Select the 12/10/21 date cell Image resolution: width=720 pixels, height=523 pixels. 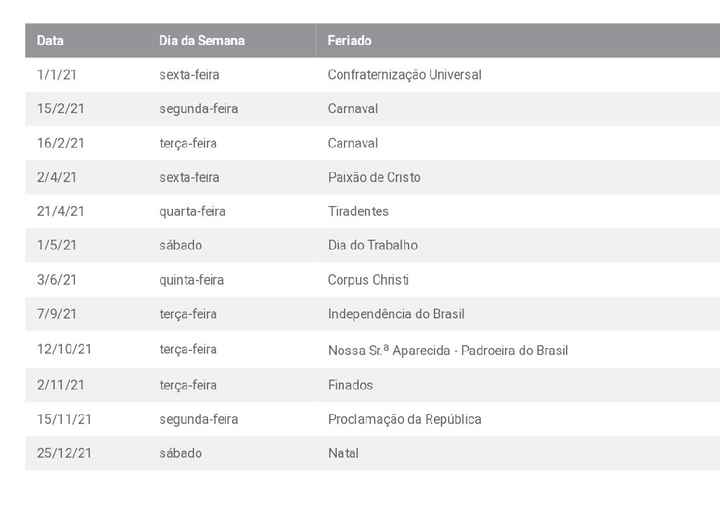(64, 349)
